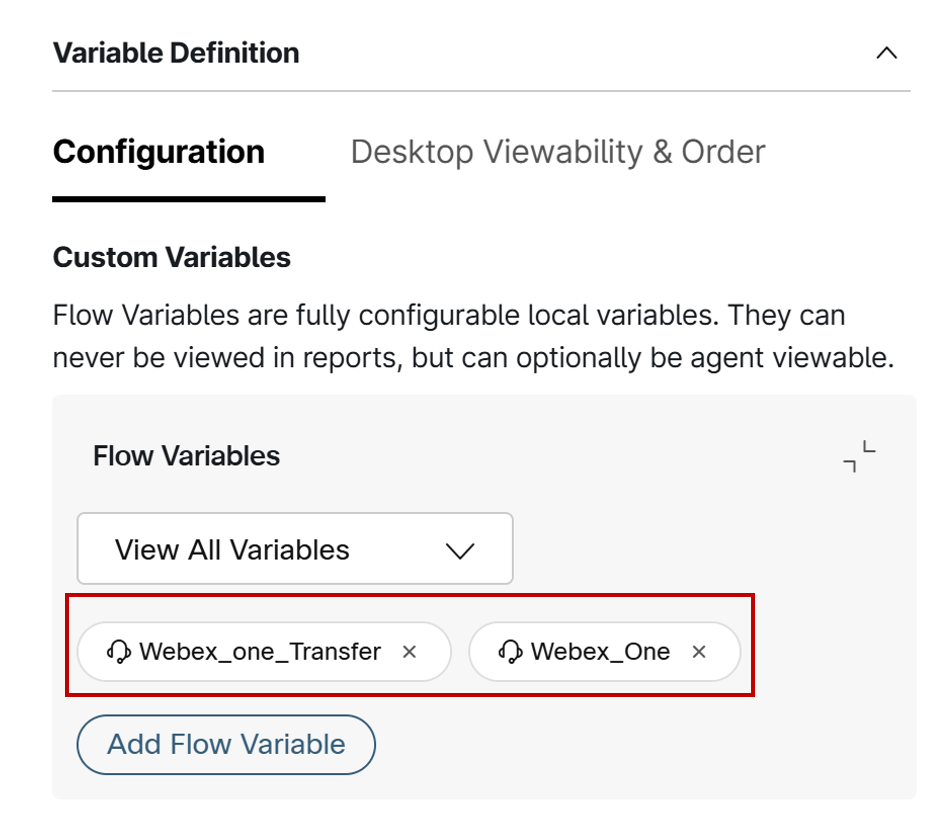Click the Flow Variables panel title

coord(187,456)
